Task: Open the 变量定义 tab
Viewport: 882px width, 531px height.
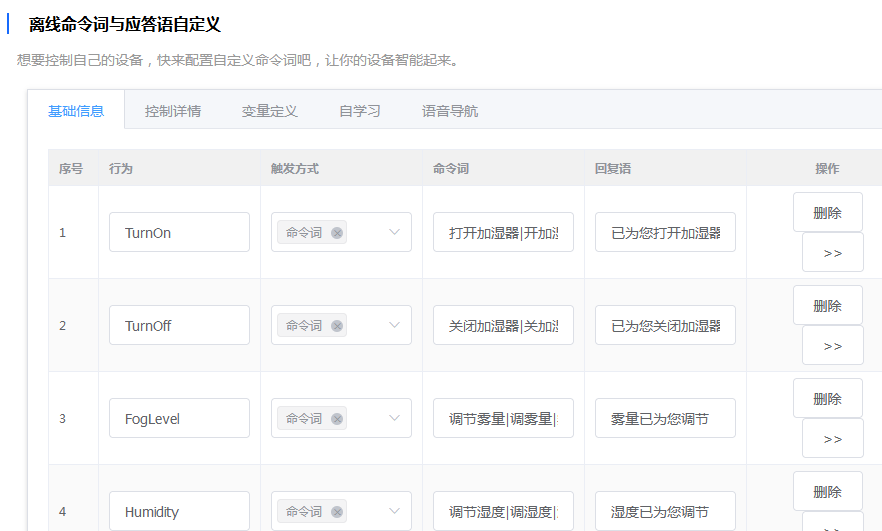Action: click(269, 111)
